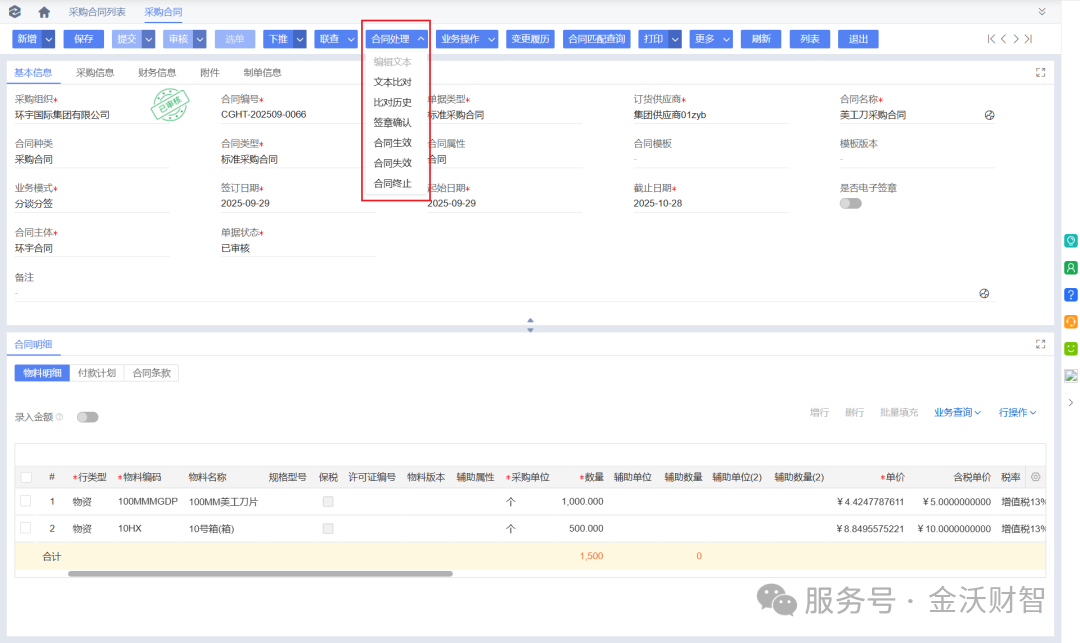The width and height of the screenshot is (1080, 643).
Task: Click the 刷新 button
Action: click(x=761, y=39)
